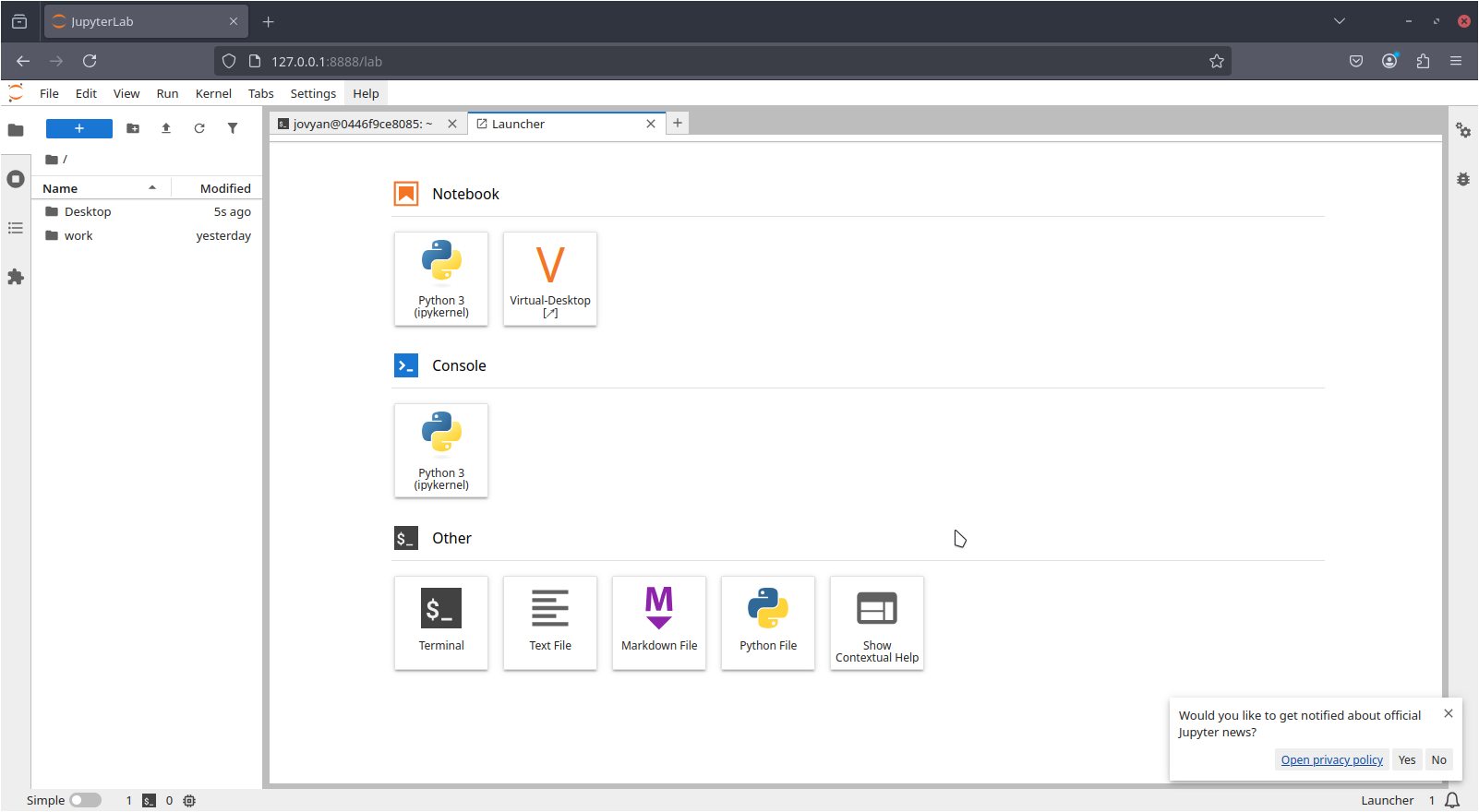Click the notification bell in status bar
The width and height of the screenshot is (1479, 812).
[1452, 800]
